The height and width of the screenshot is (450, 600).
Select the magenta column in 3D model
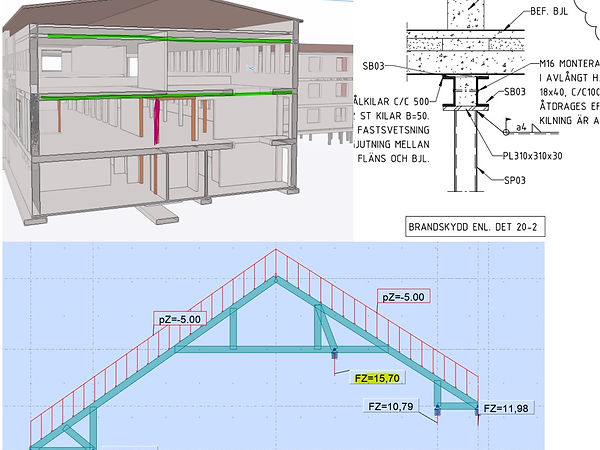pyautogui.click(x=156, y=122)
